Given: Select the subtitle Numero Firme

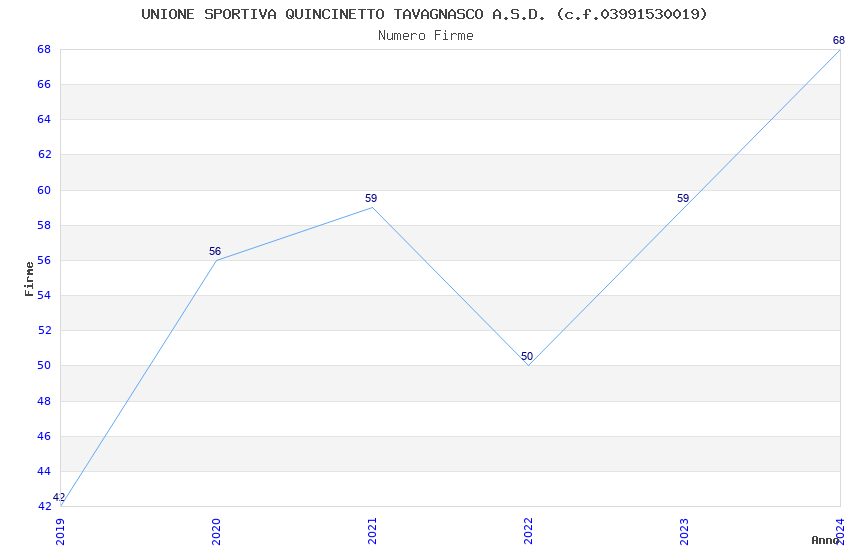Looking at the screenshot, I should pyautogui.click(x=426, y=35).
